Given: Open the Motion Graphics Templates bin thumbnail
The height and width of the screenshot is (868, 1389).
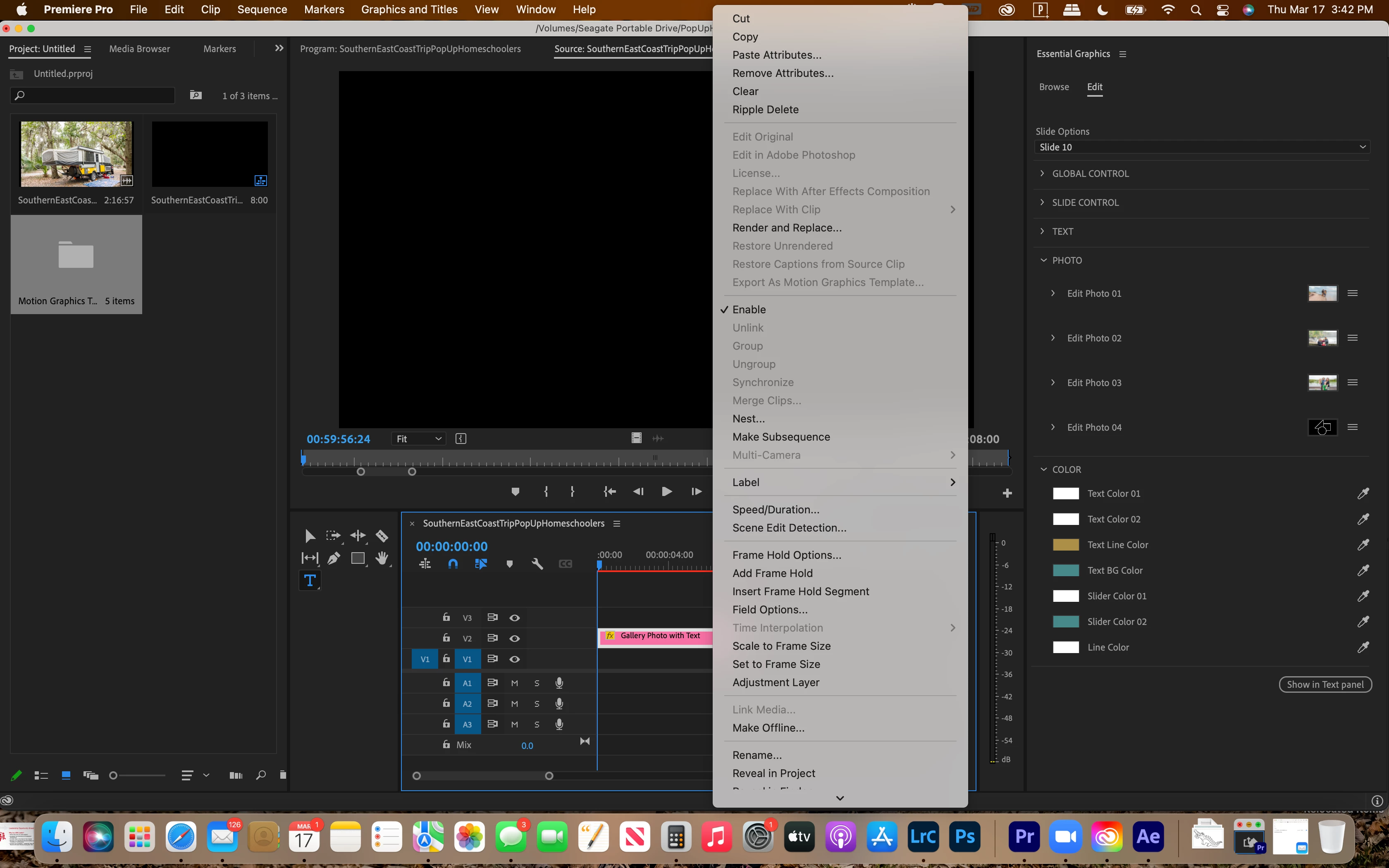Looking at the screenshot, I should tap(76, 256).
